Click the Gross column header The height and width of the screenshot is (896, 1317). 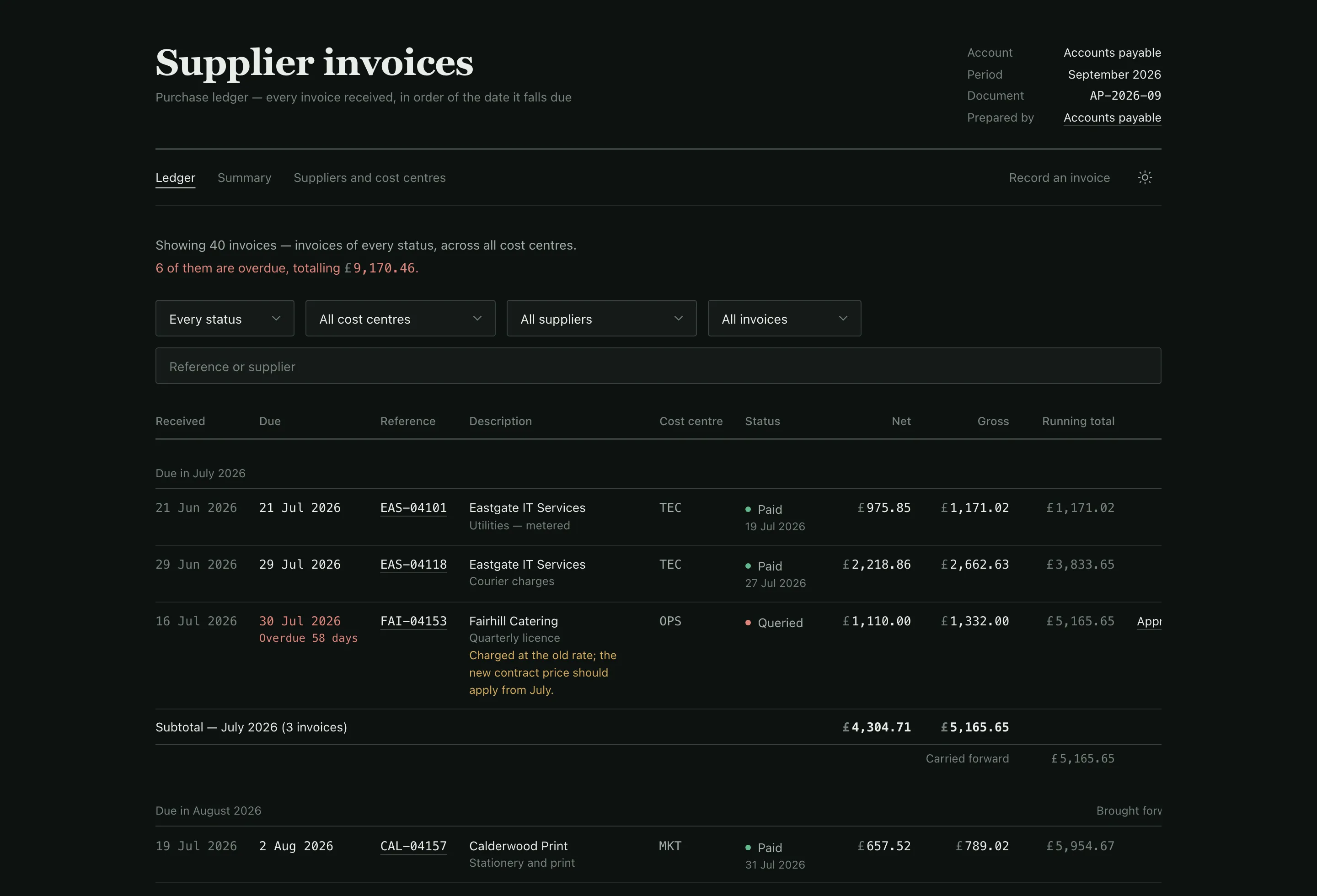[x=993, y=421]
